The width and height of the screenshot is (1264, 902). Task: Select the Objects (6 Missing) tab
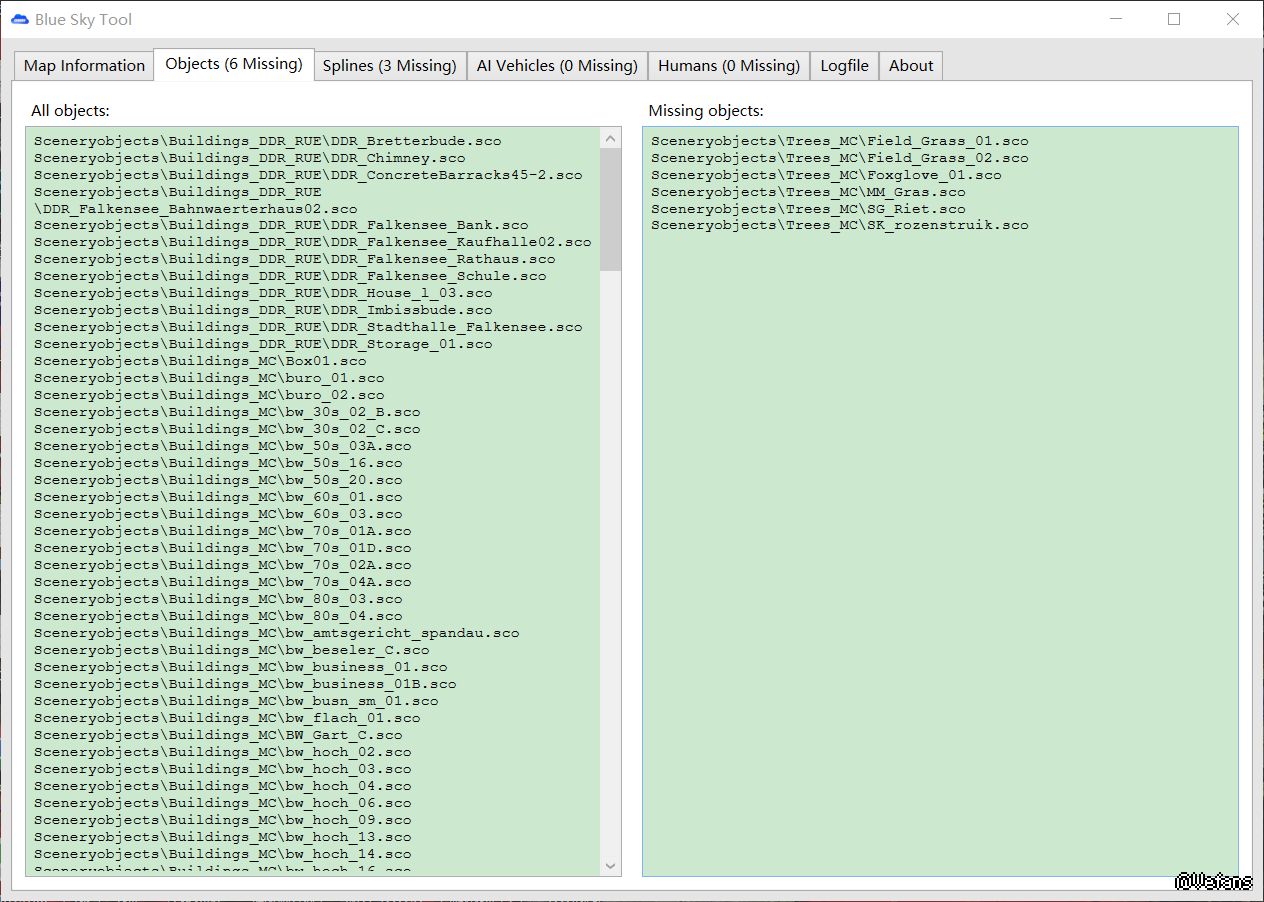point(234,64)
